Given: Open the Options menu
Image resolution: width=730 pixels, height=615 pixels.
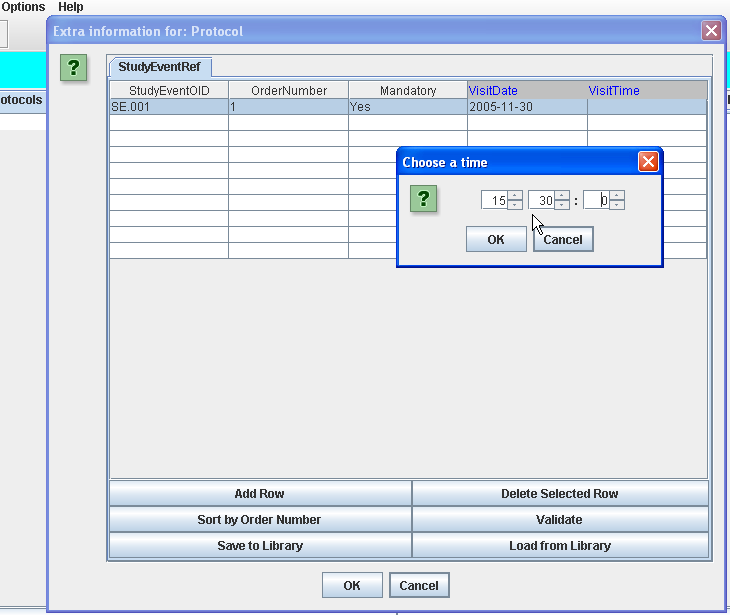Looking at the screenshot, I should pos(23,7).
